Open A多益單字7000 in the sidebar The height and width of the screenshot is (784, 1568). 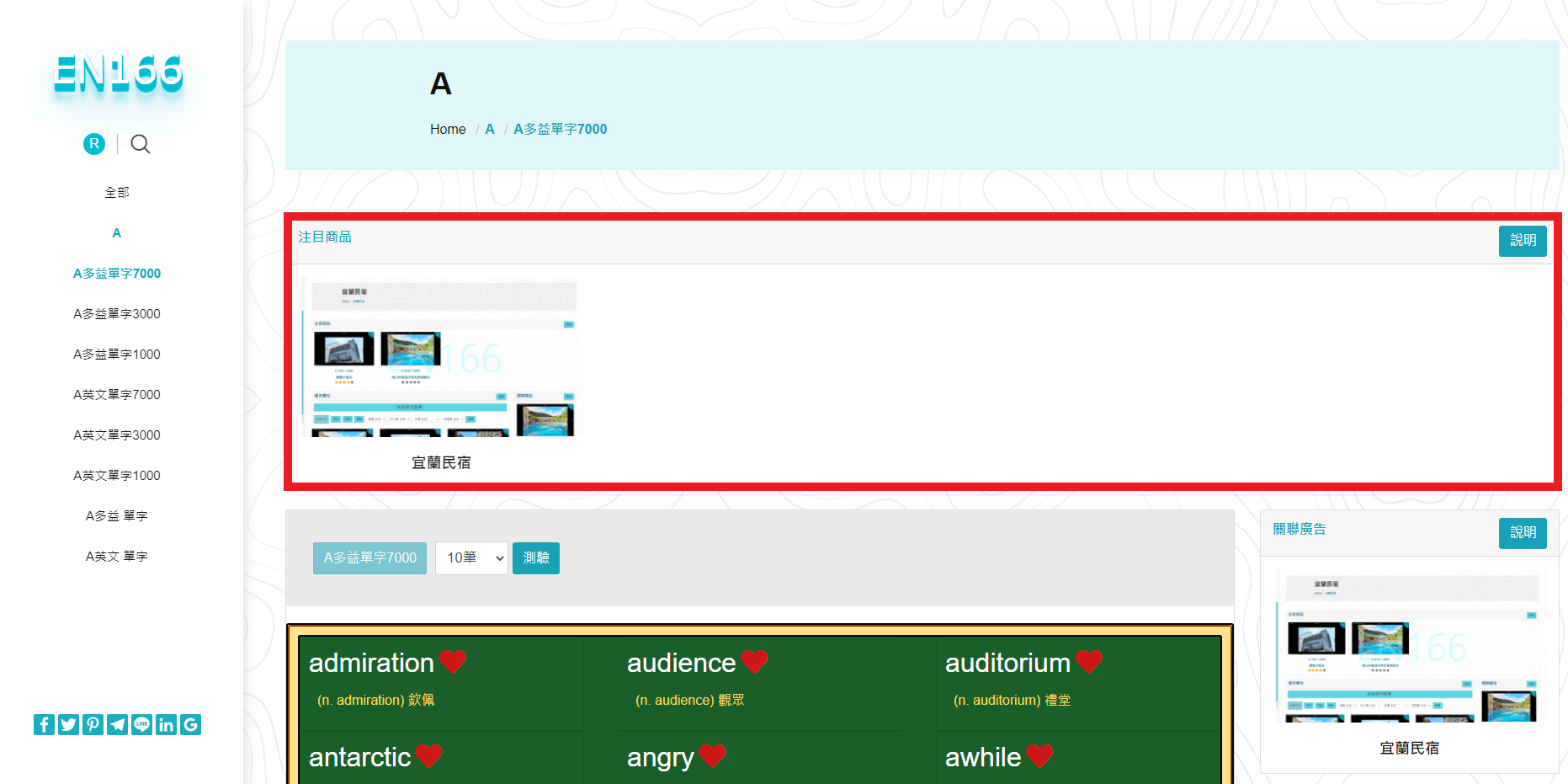[117, 274]
